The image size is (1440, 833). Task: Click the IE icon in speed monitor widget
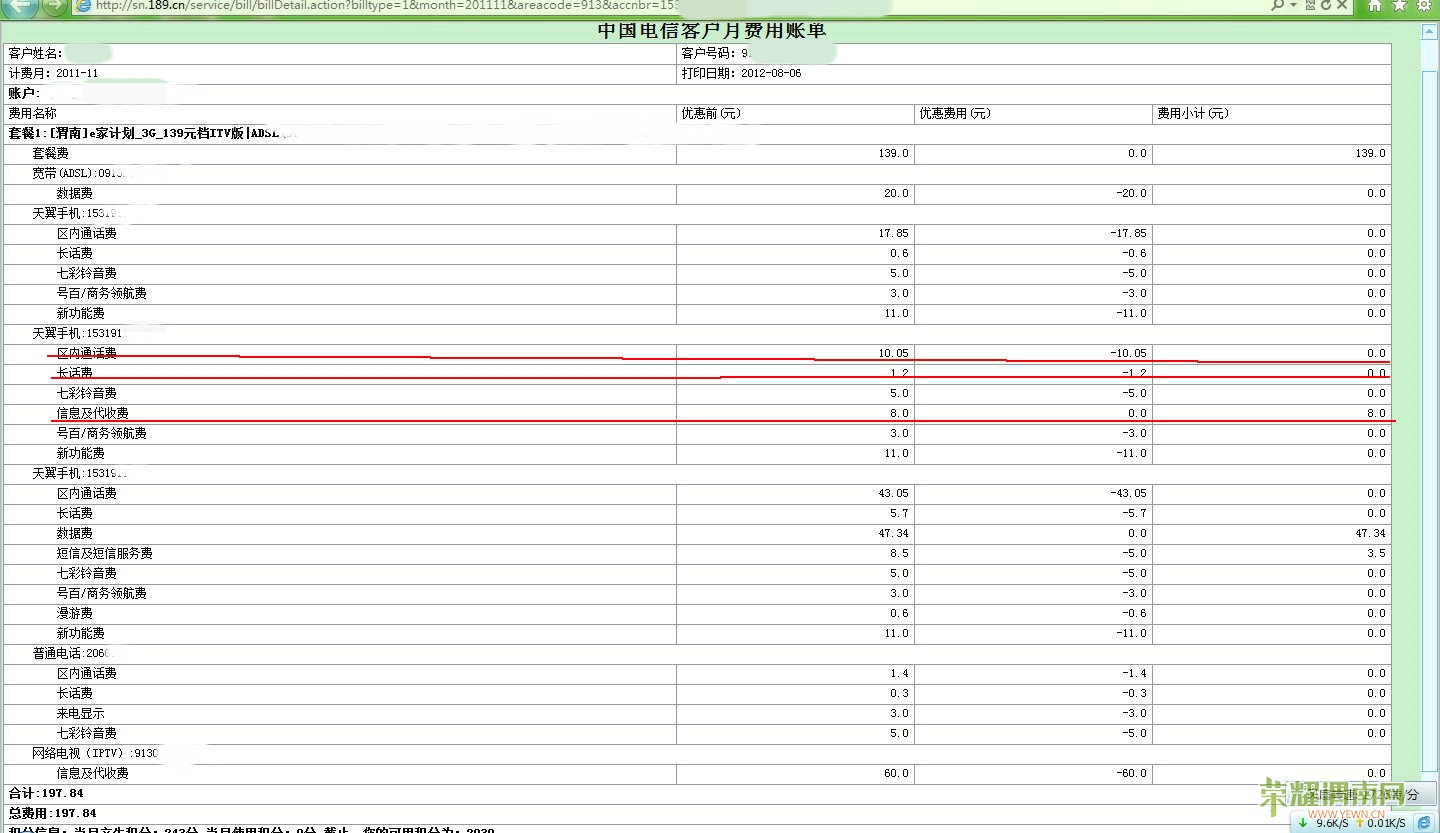pos(1423,822)
